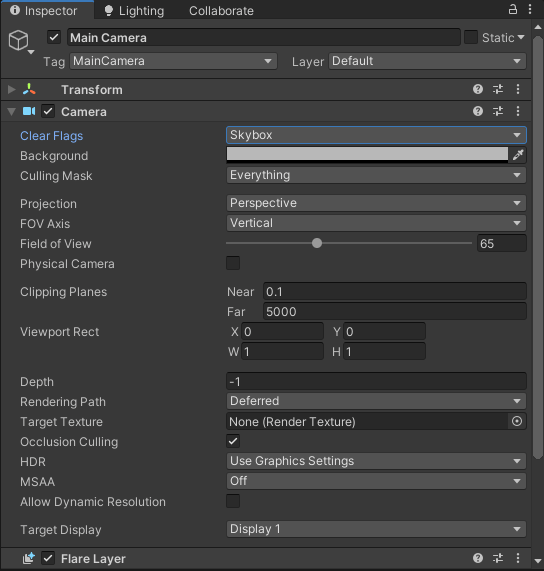
Task: Uncheck Occlusion Culling
Action: coord(233,441)
